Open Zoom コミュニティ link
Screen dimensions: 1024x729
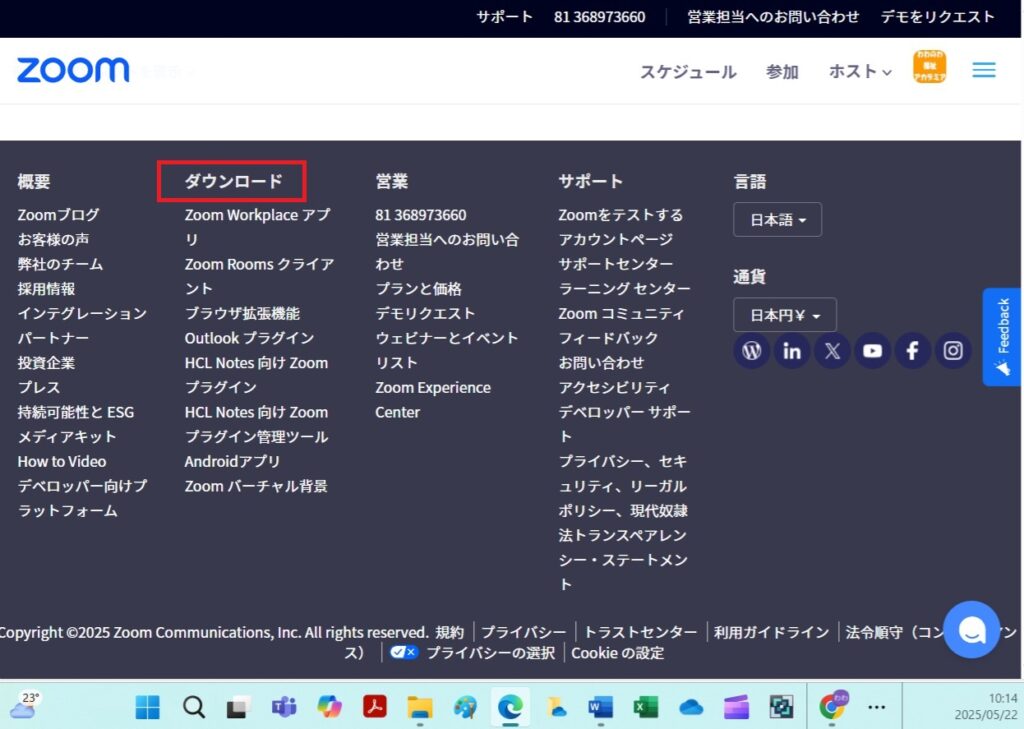[x=621, y=313]
